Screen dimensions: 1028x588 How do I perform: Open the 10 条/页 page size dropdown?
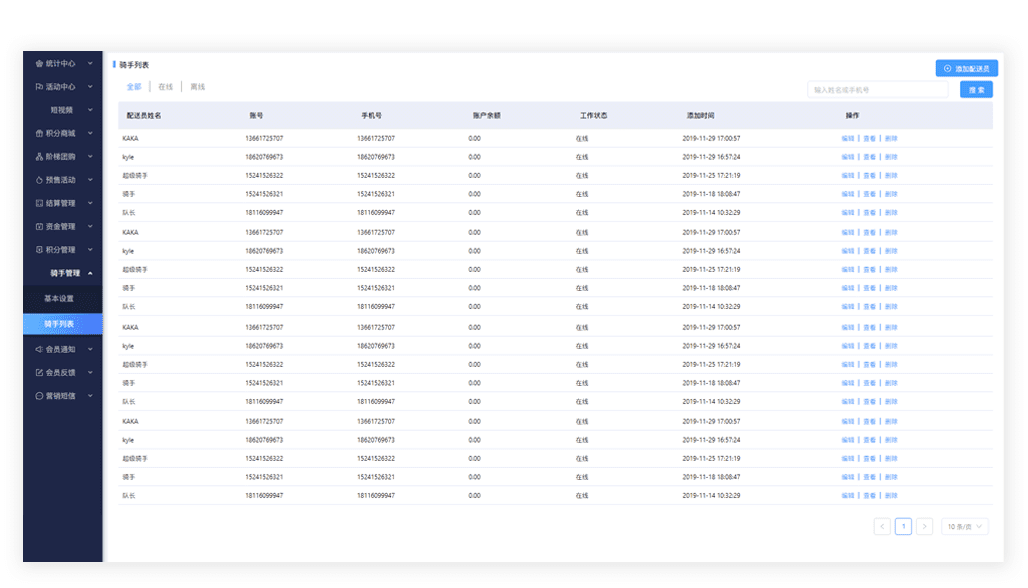(965, 526)
